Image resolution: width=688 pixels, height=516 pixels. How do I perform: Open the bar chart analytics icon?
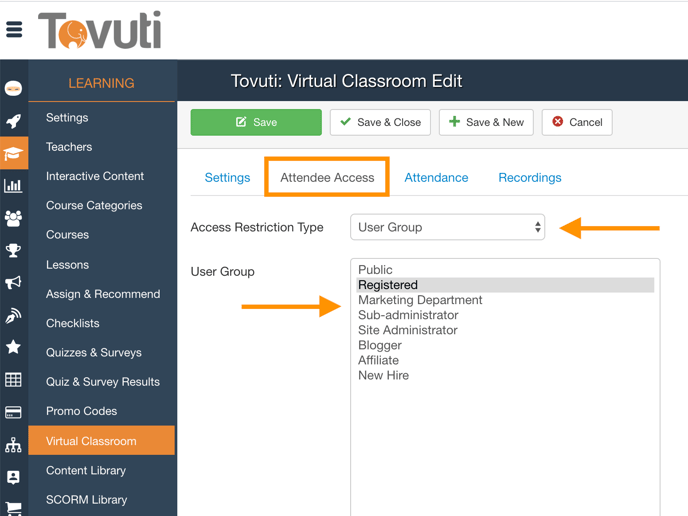(x=14, y=185)
